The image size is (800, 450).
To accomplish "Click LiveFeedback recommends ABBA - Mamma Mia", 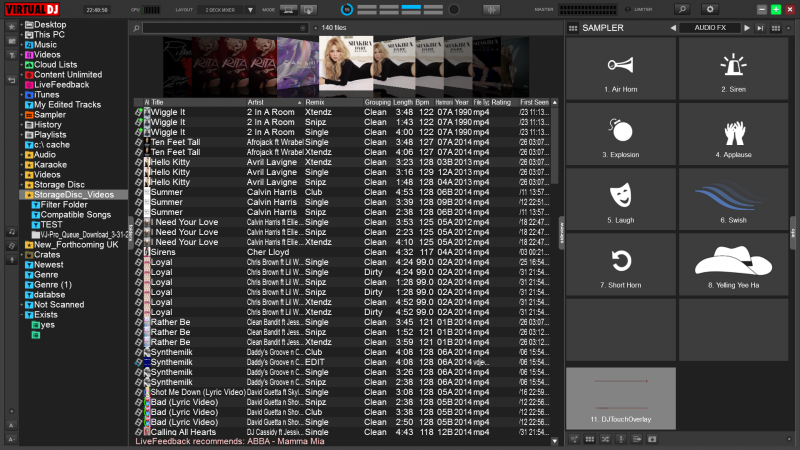I will pos(230,441).
